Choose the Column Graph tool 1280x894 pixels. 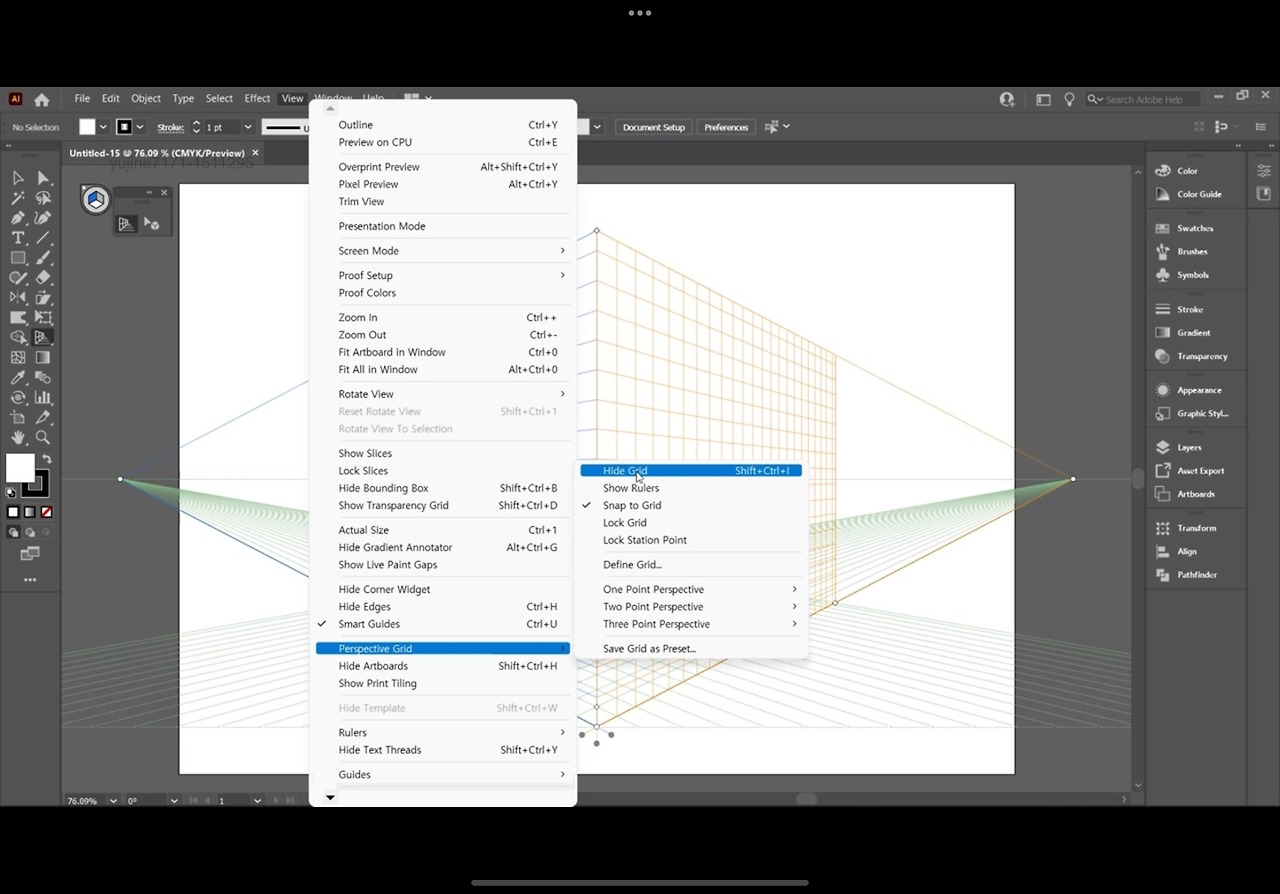[43, 398]
